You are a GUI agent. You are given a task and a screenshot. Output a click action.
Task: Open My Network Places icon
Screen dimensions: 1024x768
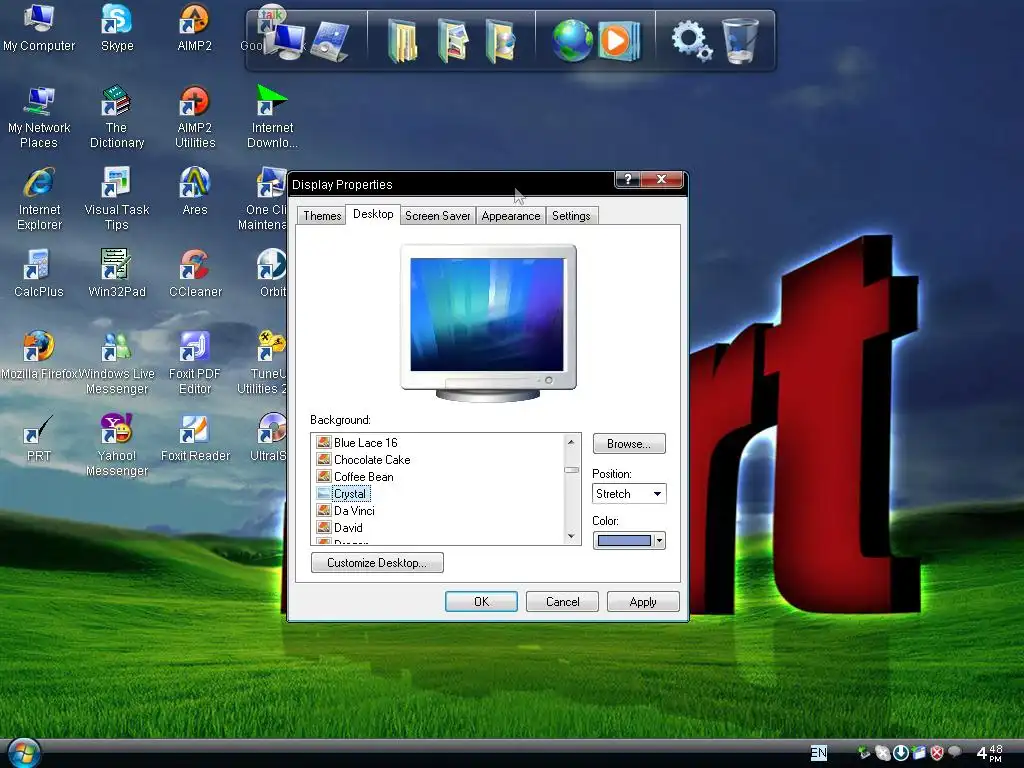pyautogui.click(x=39, y=118)
